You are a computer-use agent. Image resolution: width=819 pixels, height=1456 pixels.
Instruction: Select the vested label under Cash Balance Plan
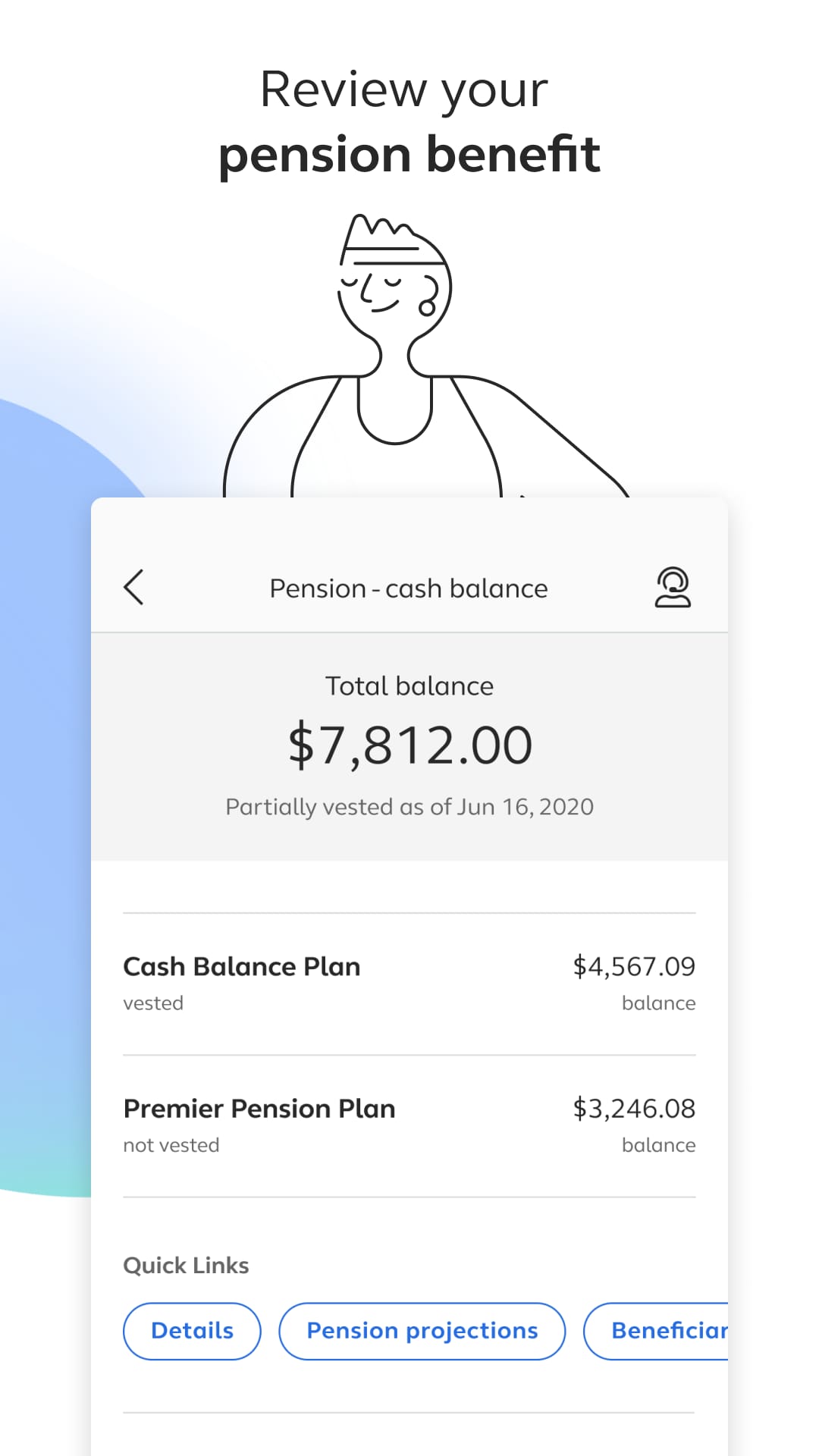point(154,1003)
